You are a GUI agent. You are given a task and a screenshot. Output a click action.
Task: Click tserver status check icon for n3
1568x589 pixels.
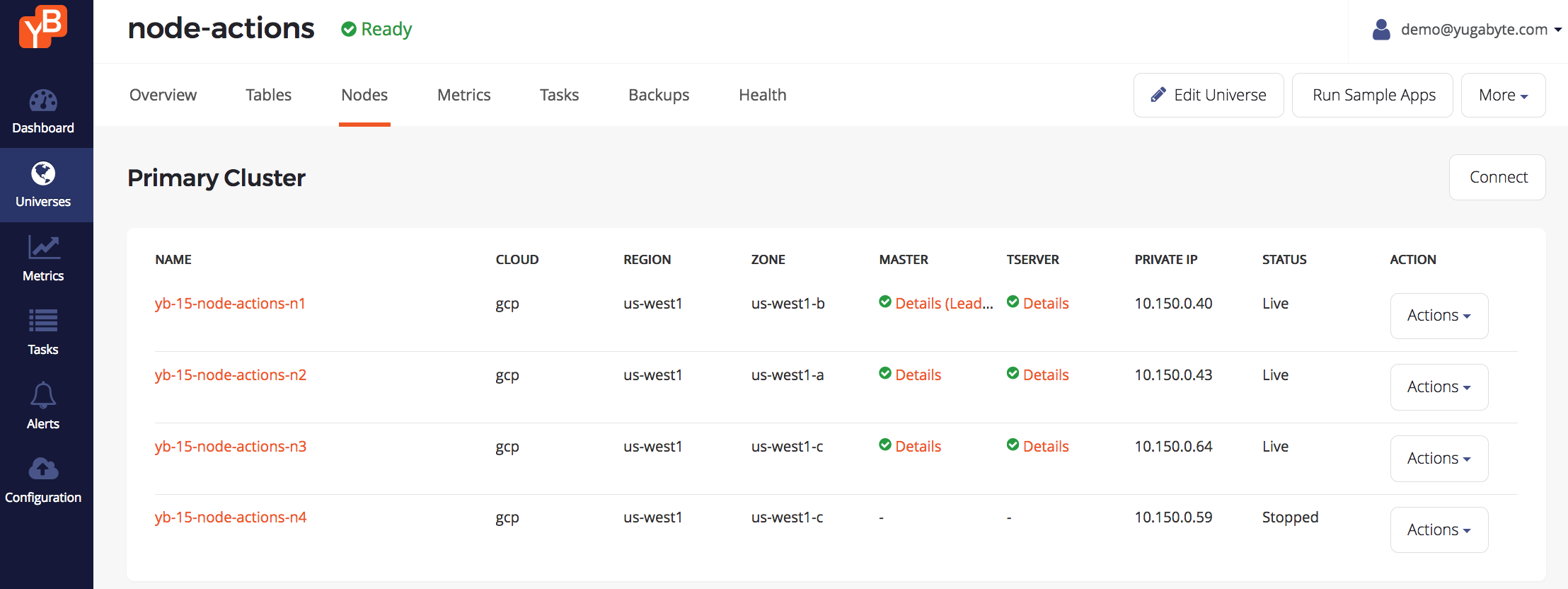click(1013, 445)
